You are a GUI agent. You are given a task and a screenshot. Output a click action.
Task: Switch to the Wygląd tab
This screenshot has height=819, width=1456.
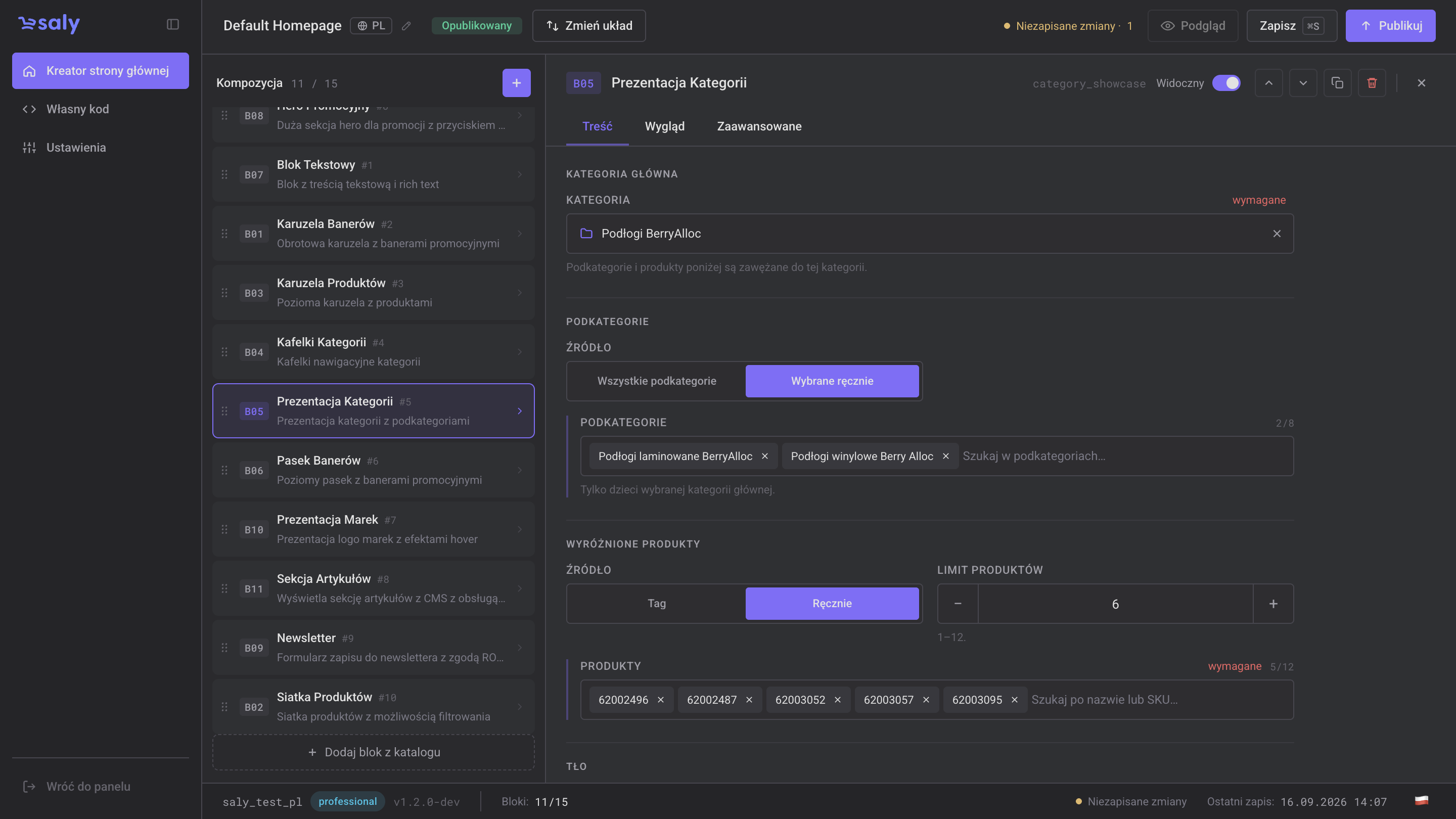pos(665,126)
